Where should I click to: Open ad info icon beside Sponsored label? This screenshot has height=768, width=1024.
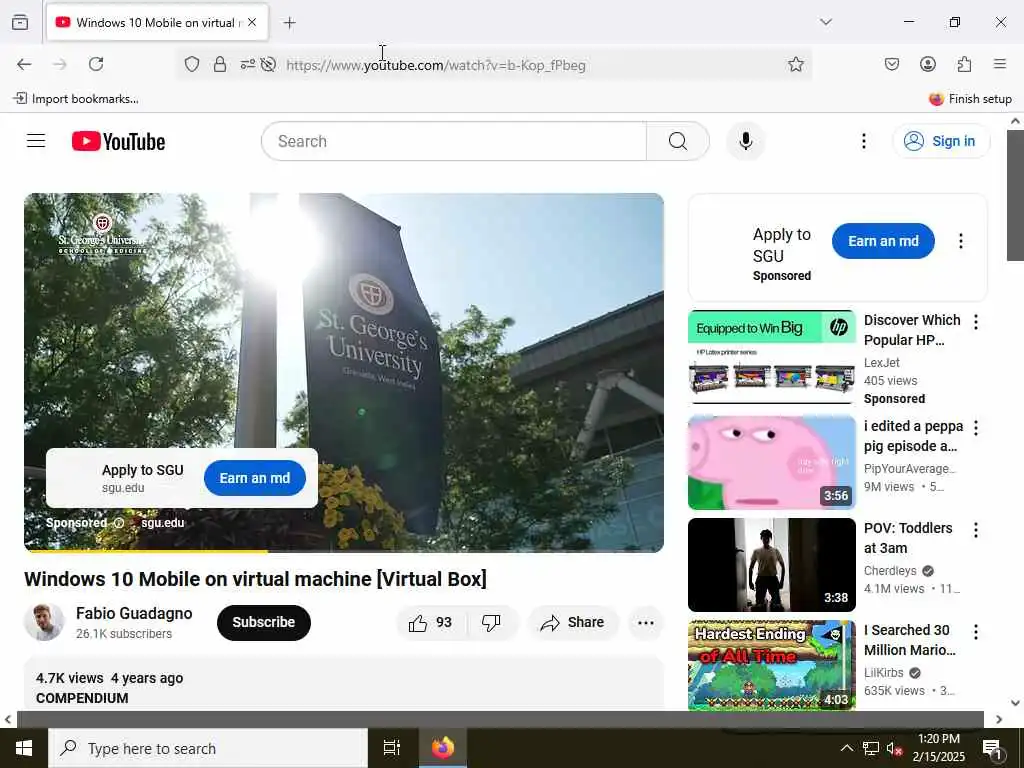119,523
